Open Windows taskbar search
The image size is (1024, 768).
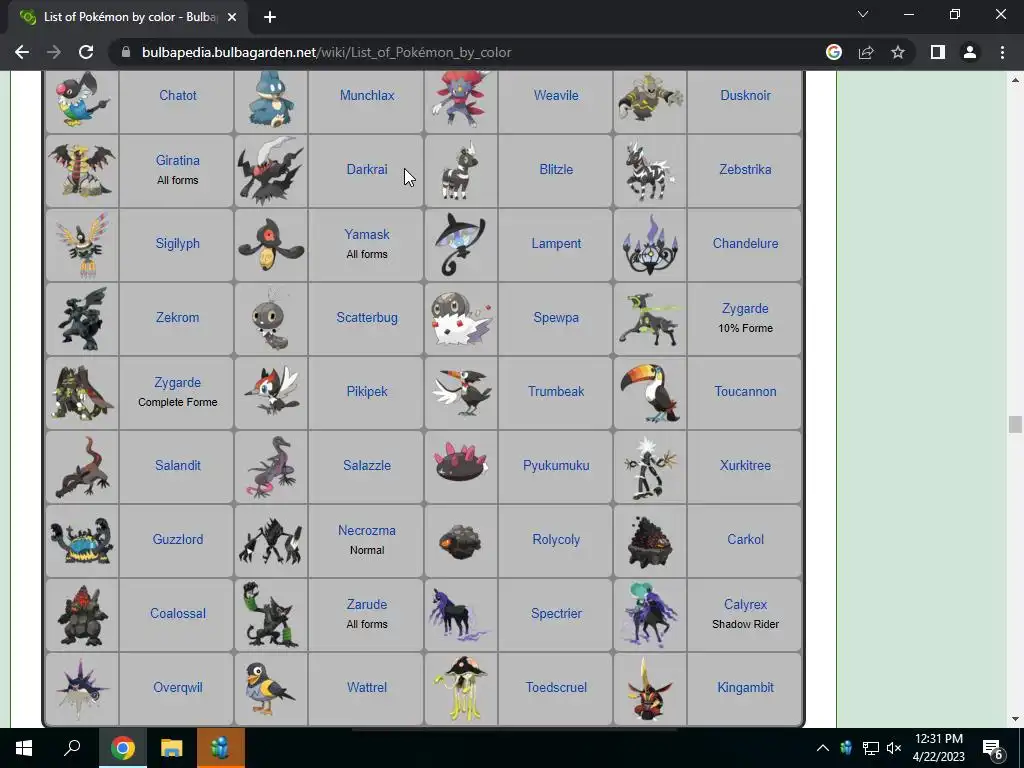pos(72,748)
